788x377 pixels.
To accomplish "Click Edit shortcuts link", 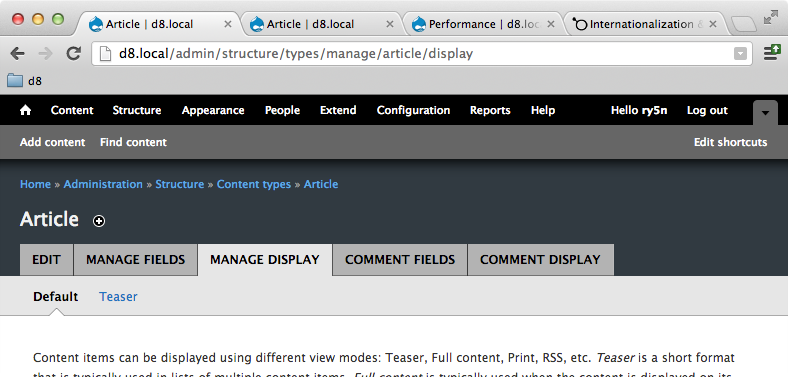I will point(730,142).
